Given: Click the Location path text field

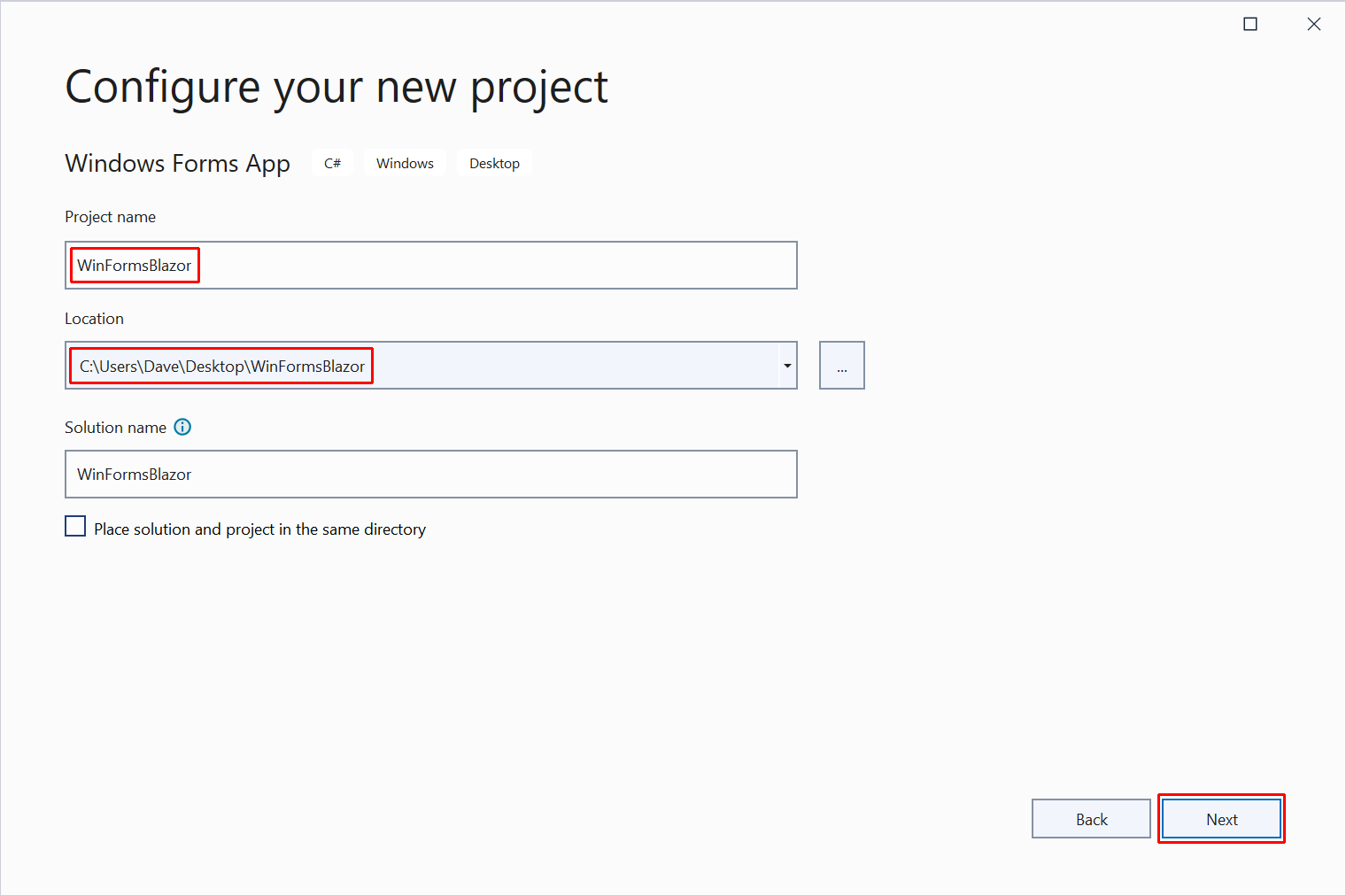Looking at the screenshot, I should point(425,365).
